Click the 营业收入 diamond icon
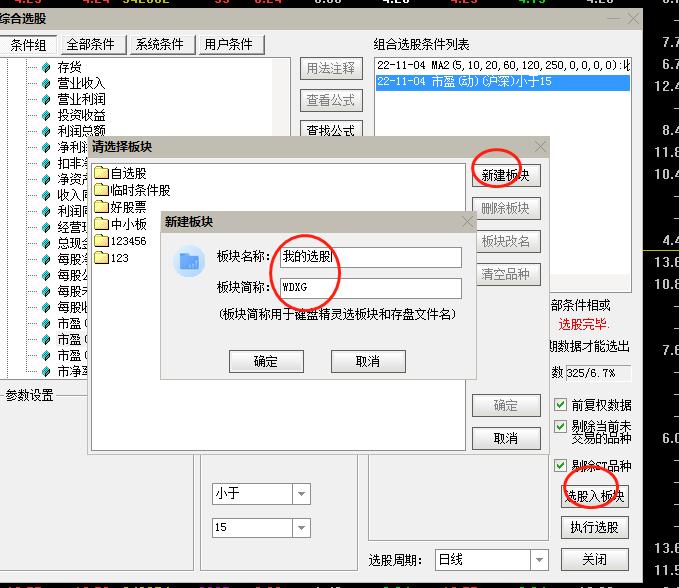The image size is (679, 588). (x=46, y=84)
